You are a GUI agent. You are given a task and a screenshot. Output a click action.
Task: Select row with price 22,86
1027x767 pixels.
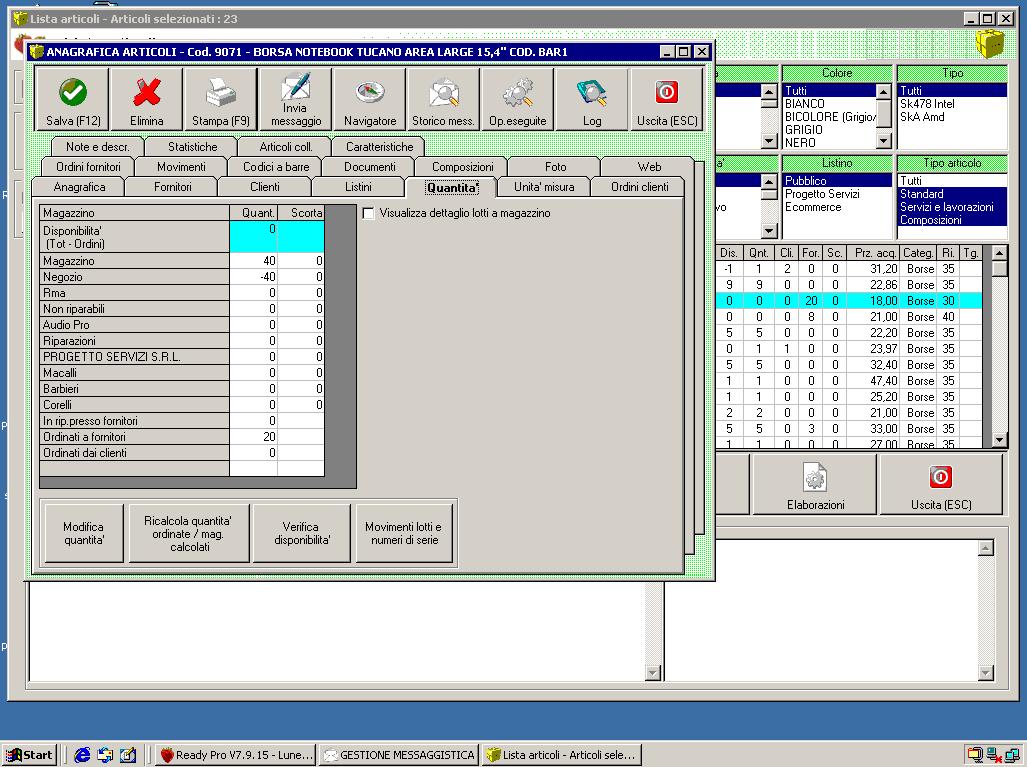pos(849,285)
